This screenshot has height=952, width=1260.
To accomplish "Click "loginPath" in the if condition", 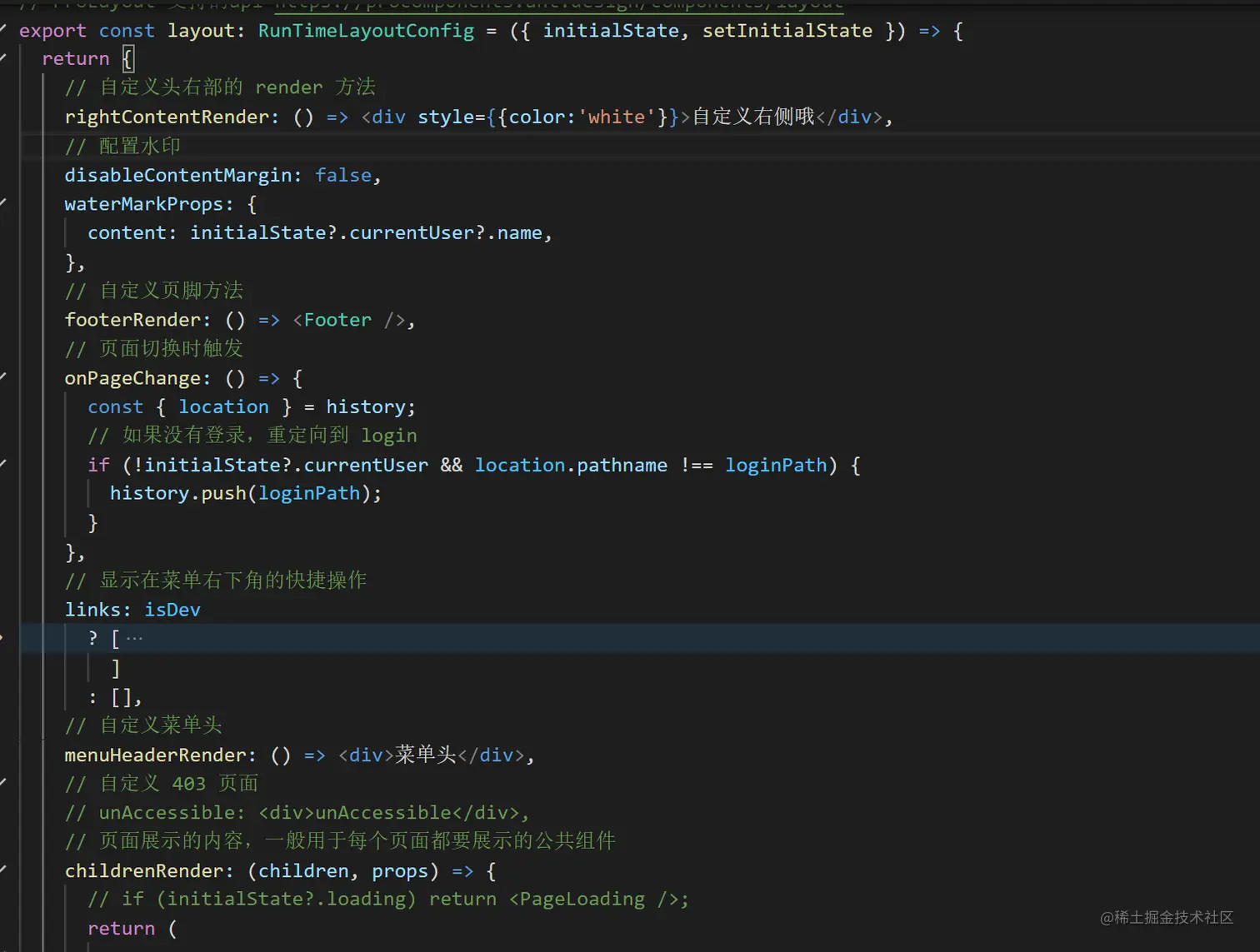I will point(776,465).
